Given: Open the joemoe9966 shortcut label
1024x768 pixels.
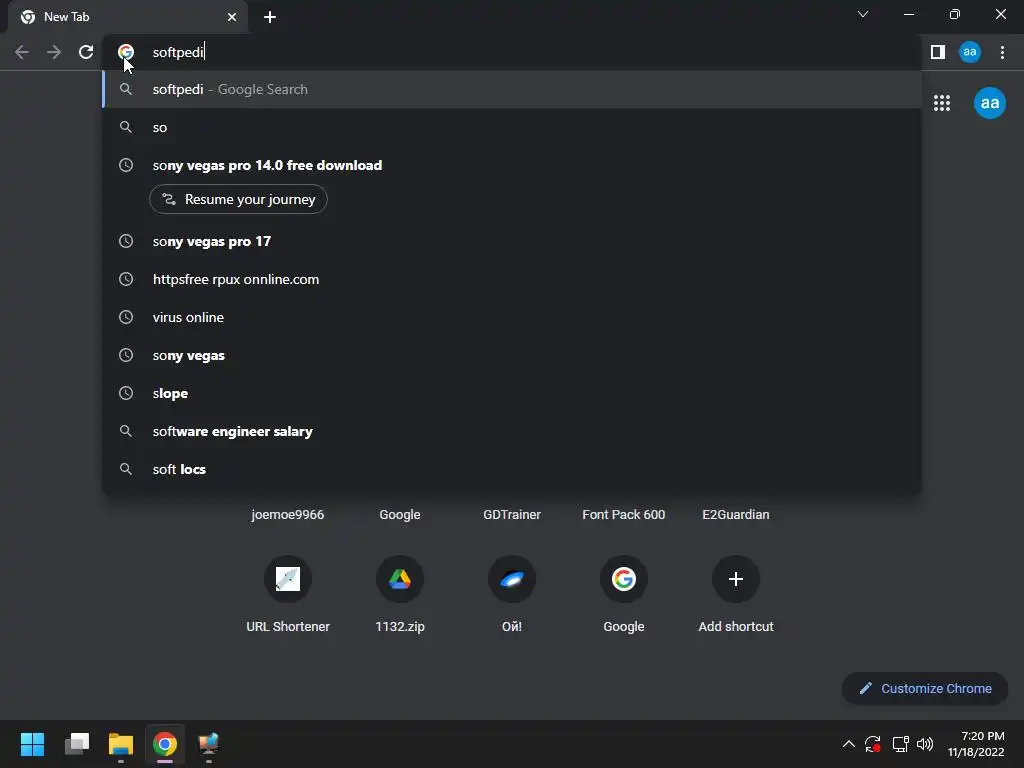Looking at the screenshot, I should tap(288, 515).
